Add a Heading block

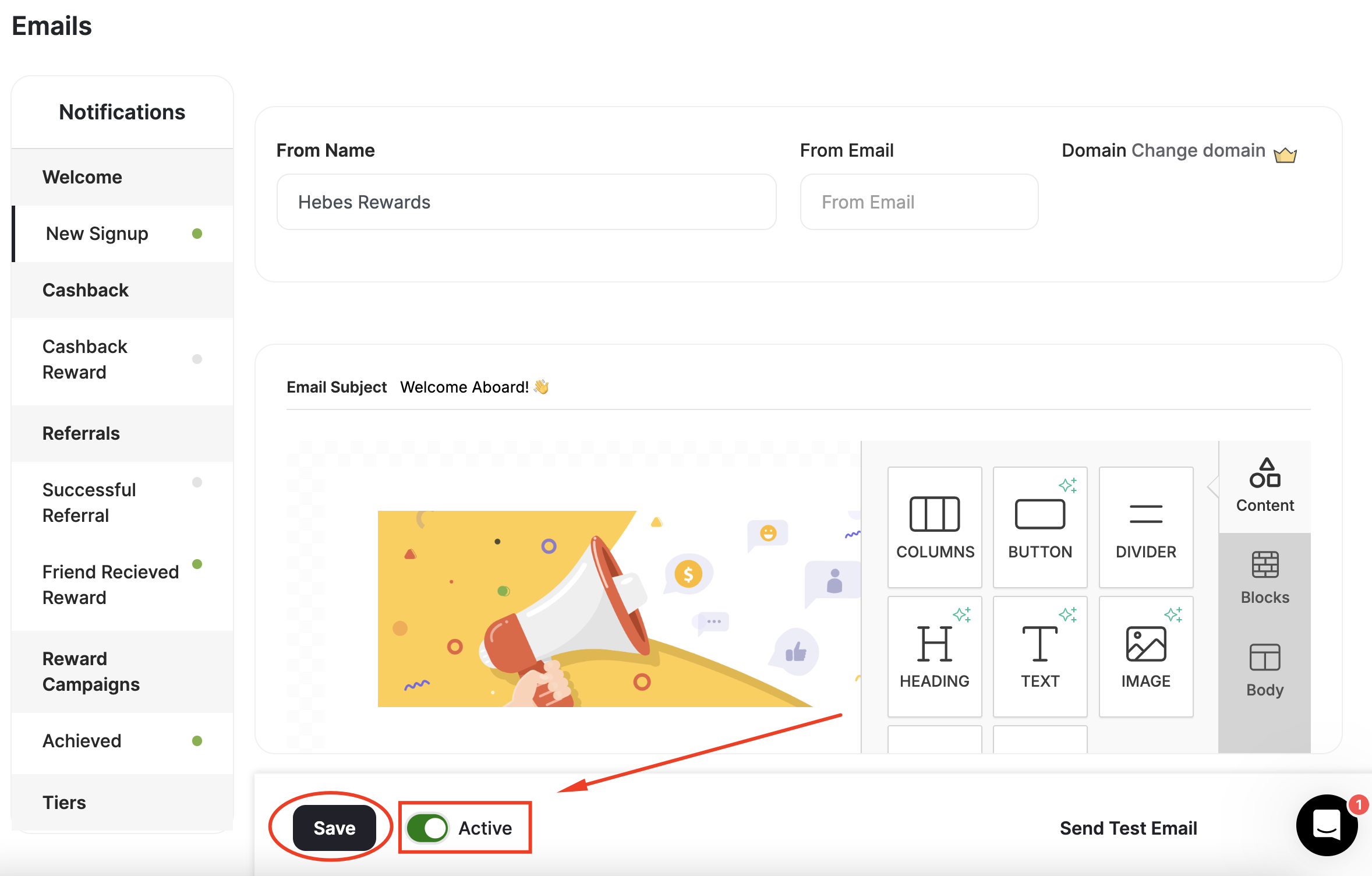tap(934, 655)
